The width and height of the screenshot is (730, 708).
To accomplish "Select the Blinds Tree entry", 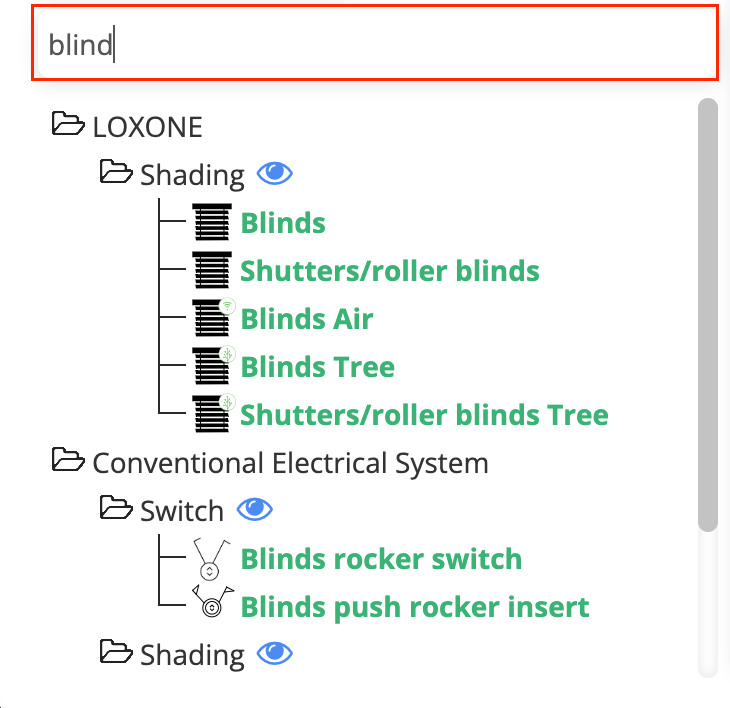I will click(317, 367).
